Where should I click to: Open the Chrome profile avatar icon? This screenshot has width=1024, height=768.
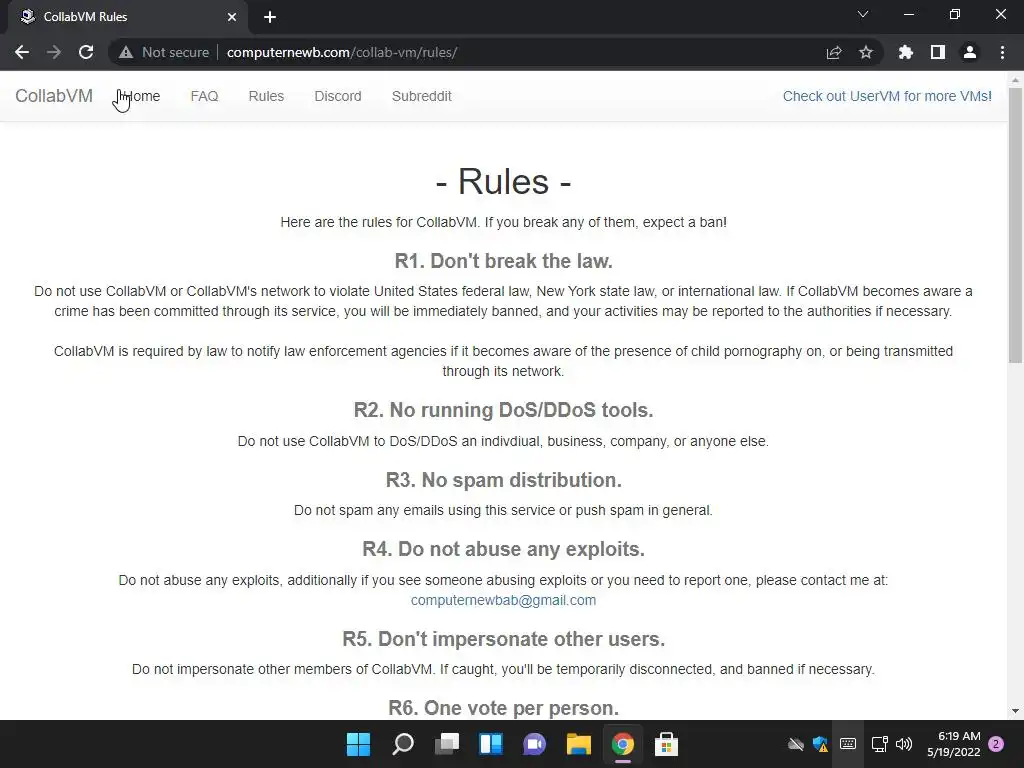[x=970, y=52]
